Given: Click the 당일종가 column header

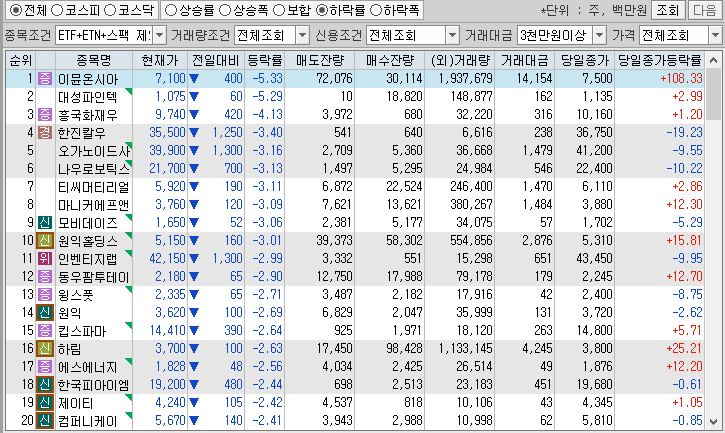Looking at the screenshot, I should pos(585,60).
